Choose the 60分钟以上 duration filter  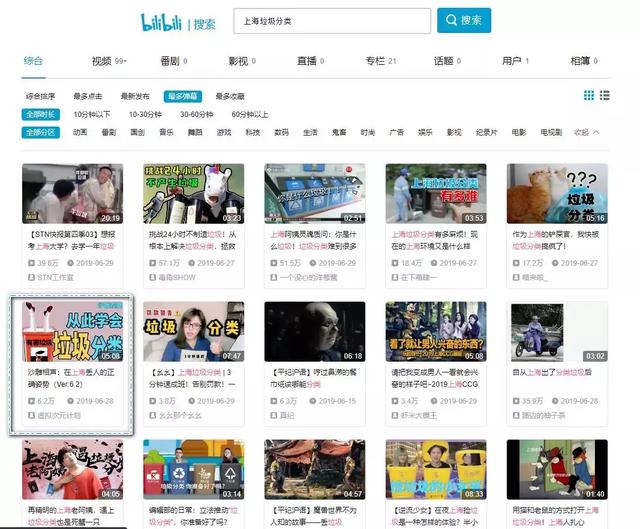coord(250,114)
